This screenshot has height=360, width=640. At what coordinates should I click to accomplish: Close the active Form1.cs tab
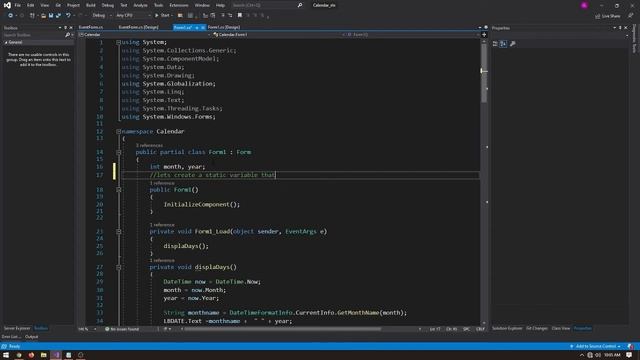203,27
